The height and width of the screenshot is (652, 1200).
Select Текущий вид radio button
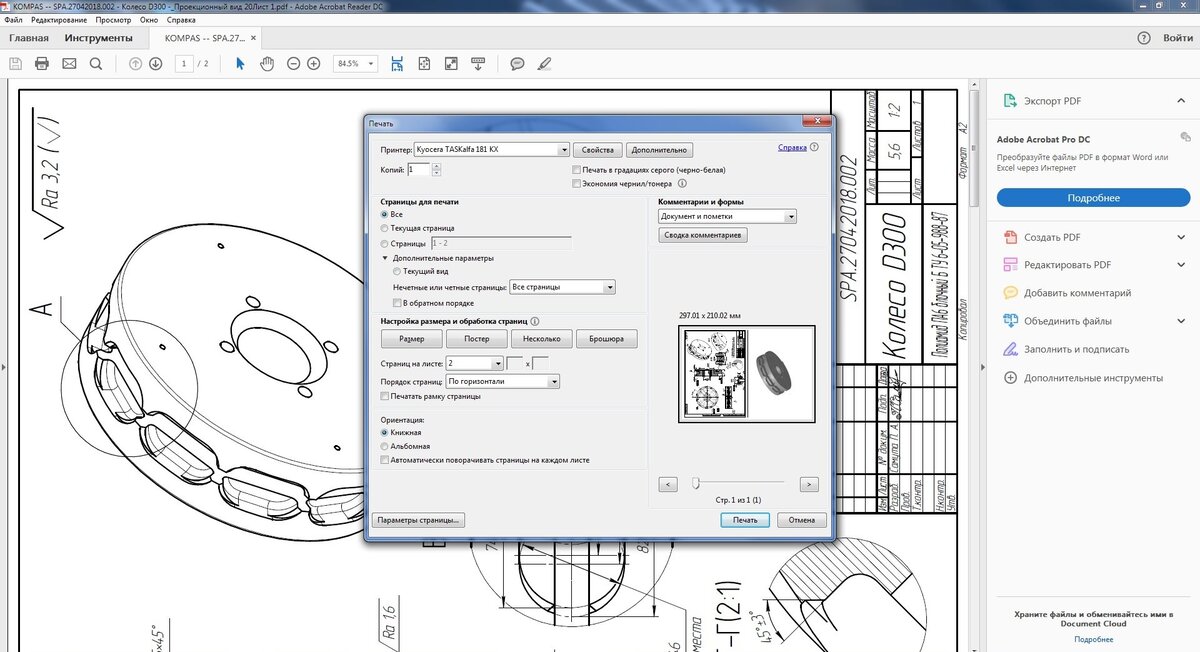(398, 271)
